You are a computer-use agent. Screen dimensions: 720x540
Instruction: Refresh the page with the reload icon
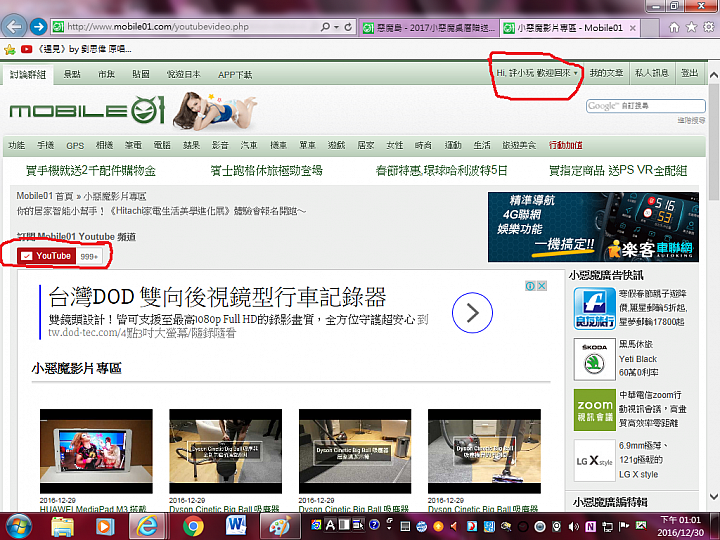[x=348, y=27]
